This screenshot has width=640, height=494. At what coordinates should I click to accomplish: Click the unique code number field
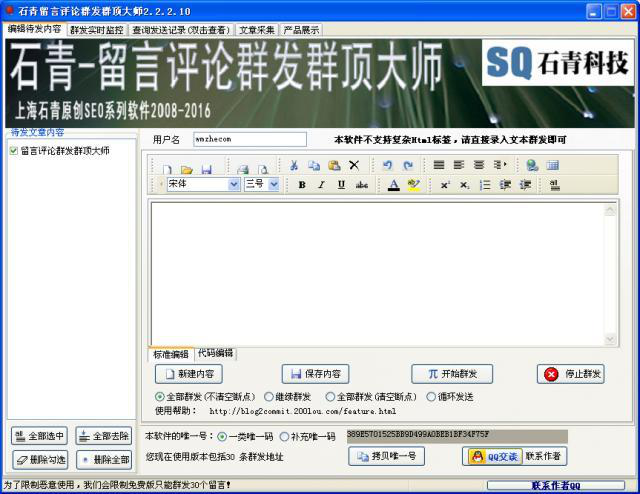point(457,436)
